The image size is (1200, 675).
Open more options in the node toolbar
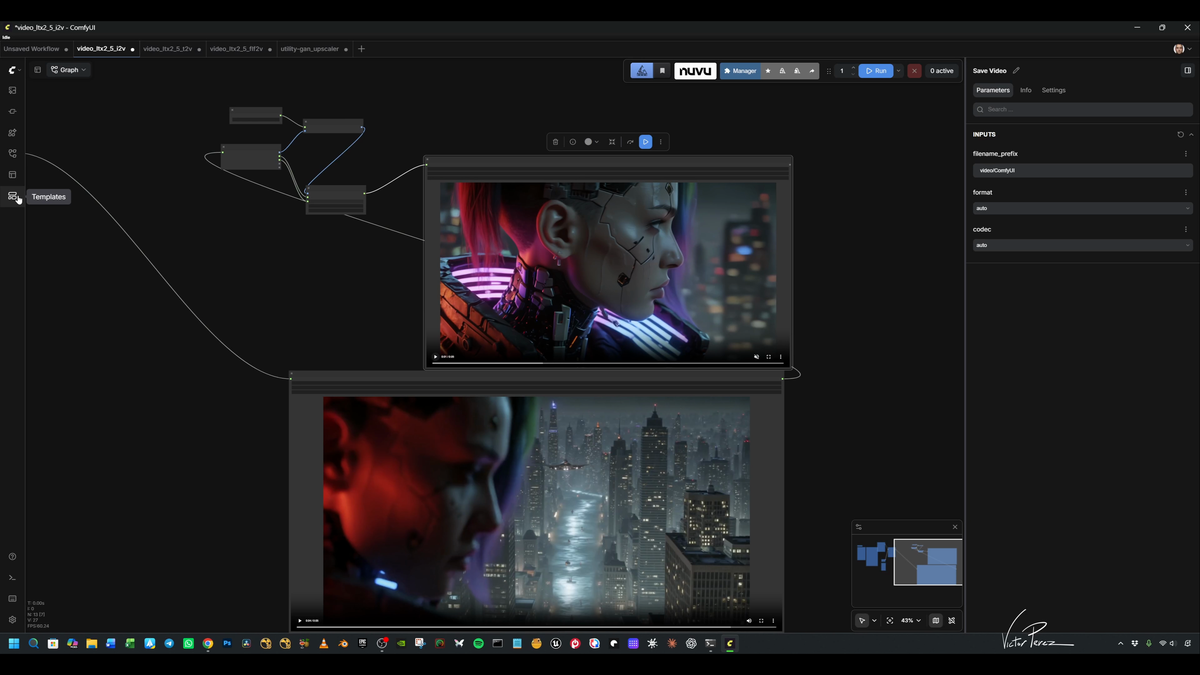[660, 142]
